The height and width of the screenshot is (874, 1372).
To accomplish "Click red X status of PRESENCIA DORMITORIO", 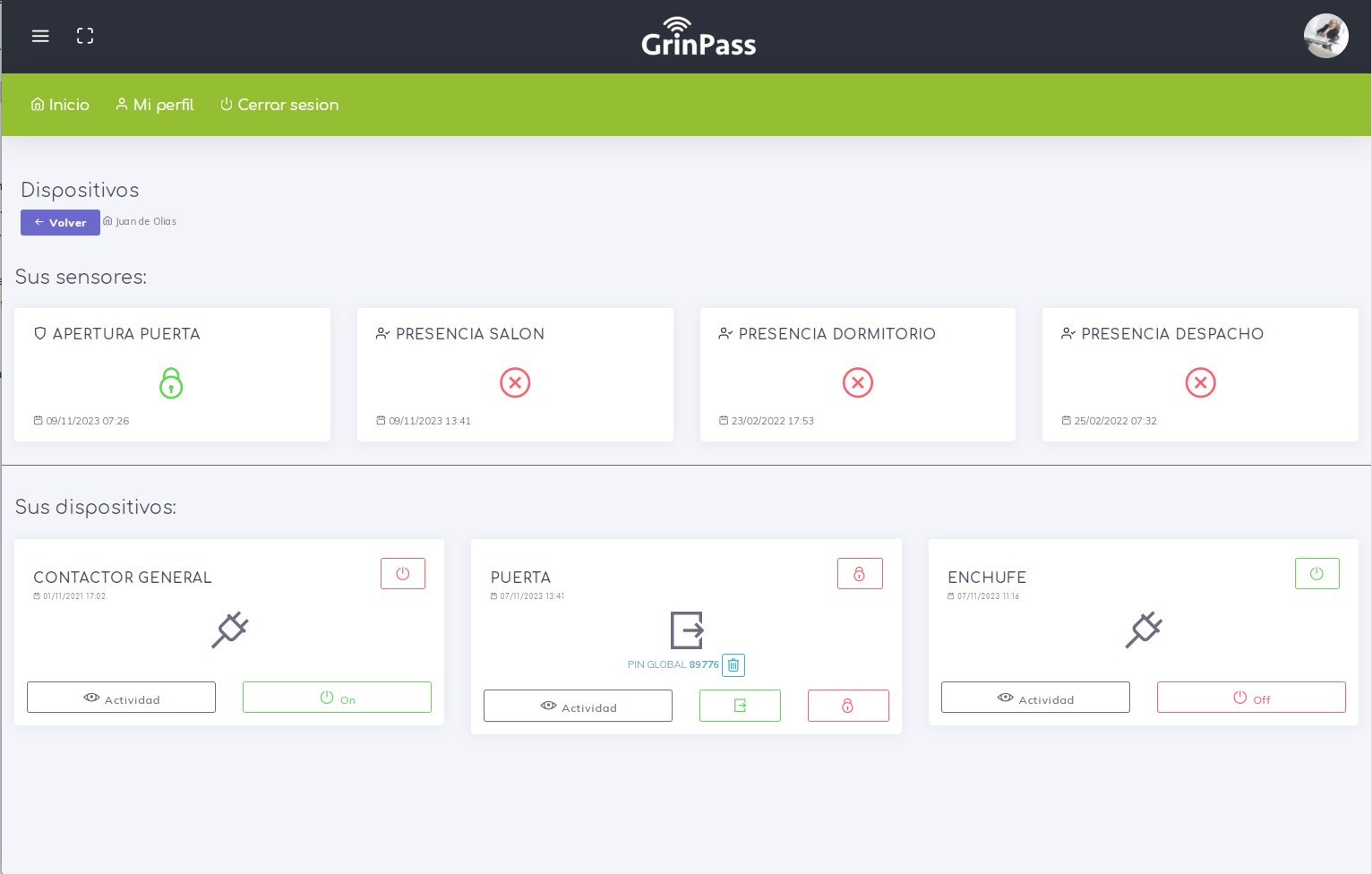I will click(858, 382).
